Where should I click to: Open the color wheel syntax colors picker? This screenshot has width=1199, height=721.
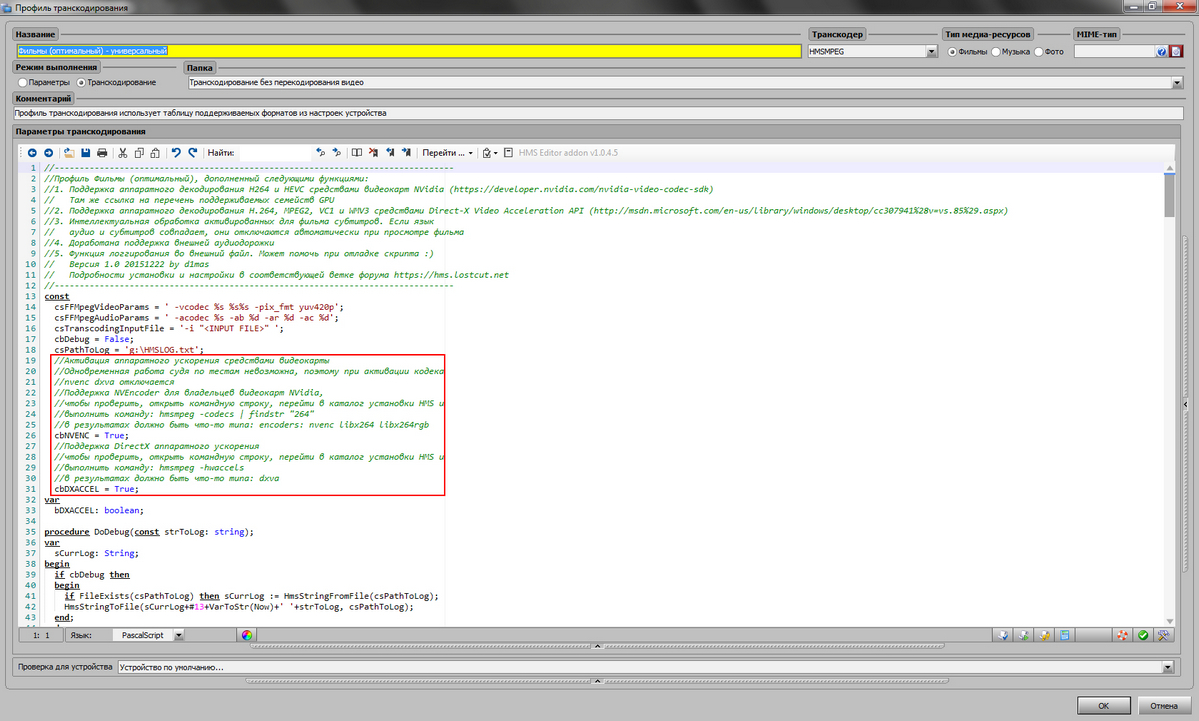[246, 634]
